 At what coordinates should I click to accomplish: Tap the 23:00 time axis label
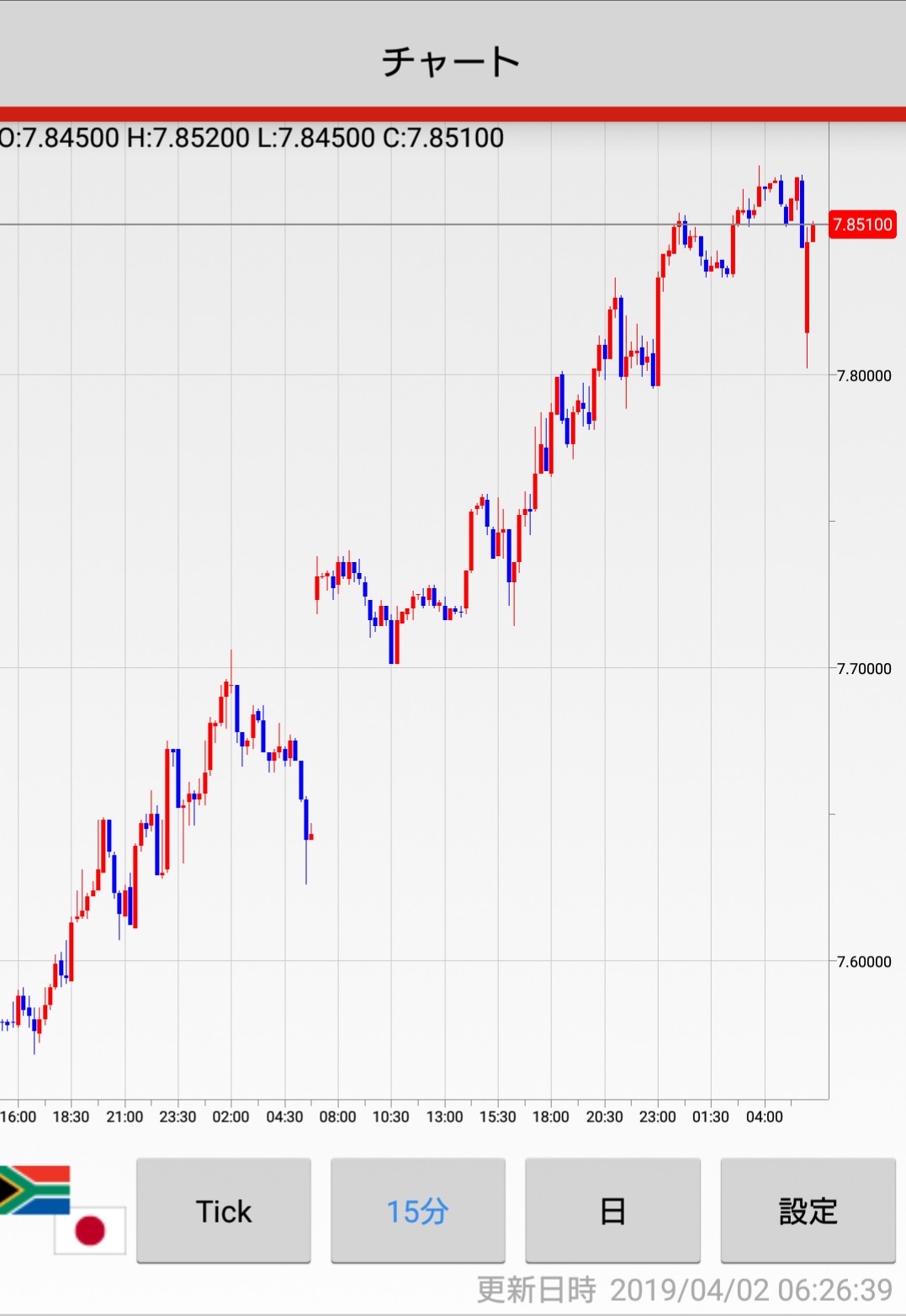point(657,1117)
